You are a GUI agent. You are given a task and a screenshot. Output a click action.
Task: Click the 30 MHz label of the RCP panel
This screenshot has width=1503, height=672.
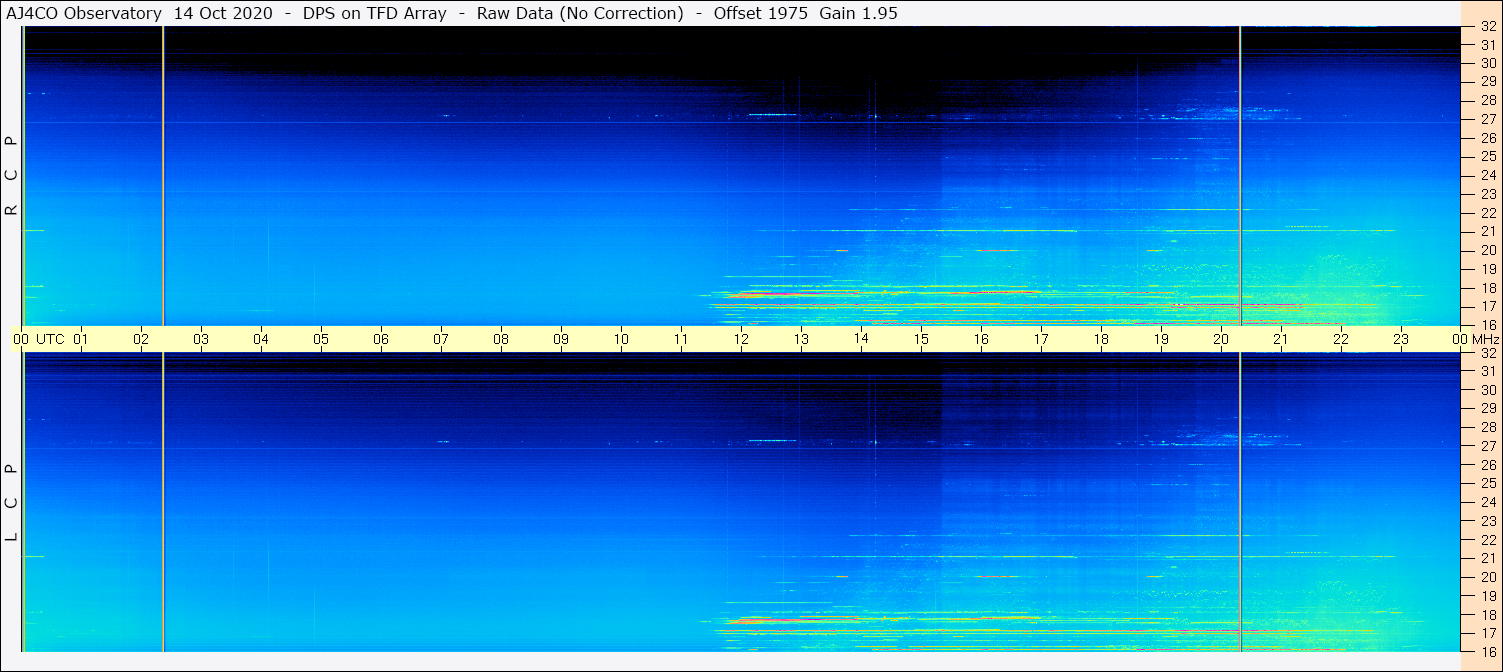(1488, 63)
